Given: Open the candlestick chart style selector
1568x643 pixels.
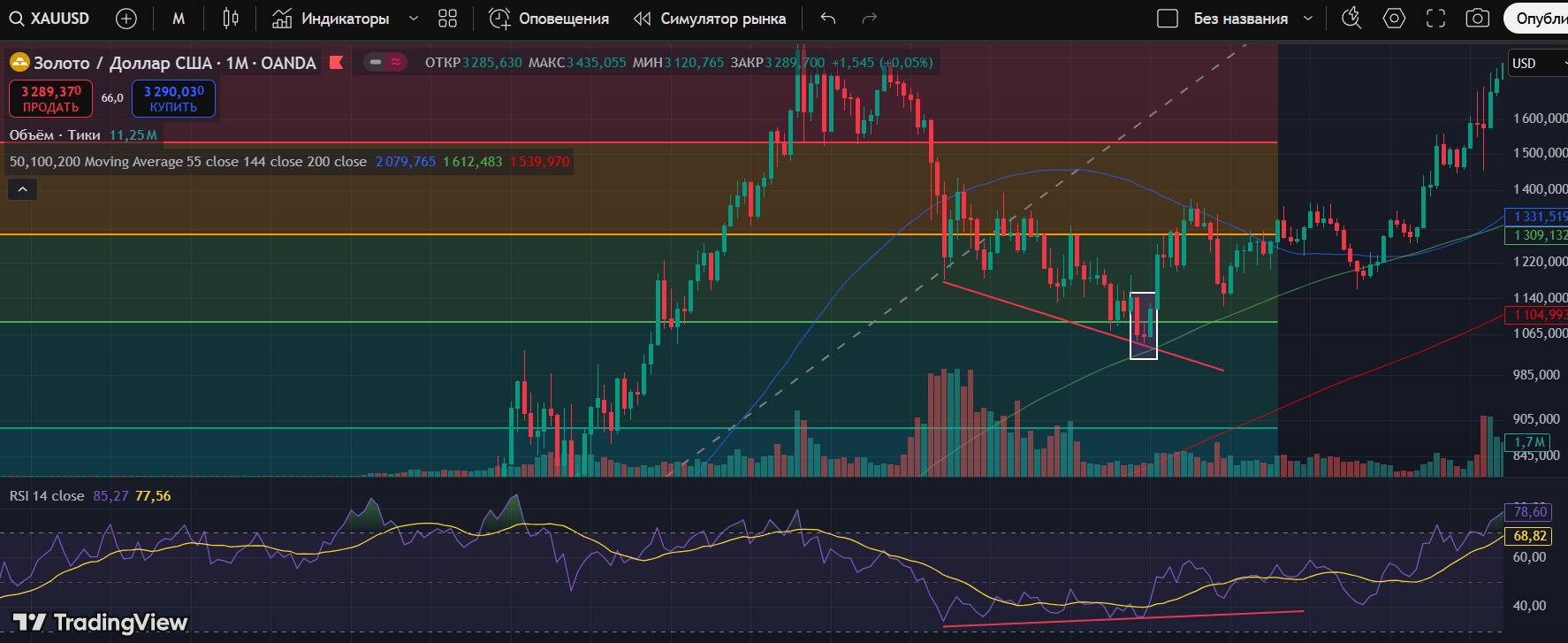Looking at the screenshot, I should (x=231, y=19).
